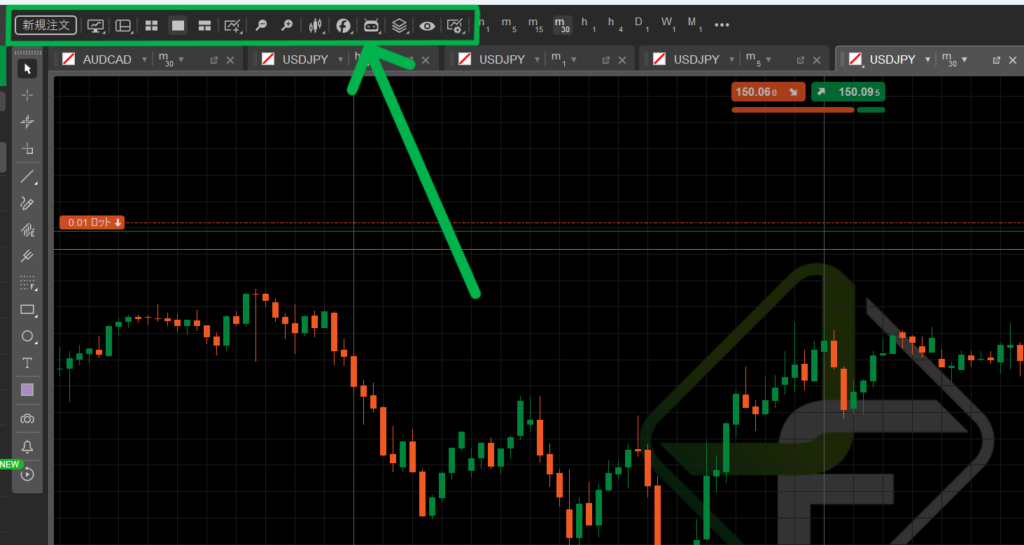1024x545 pixels.
Task: Pick the purple drawing color swatch
Action: tap(27, 390)
